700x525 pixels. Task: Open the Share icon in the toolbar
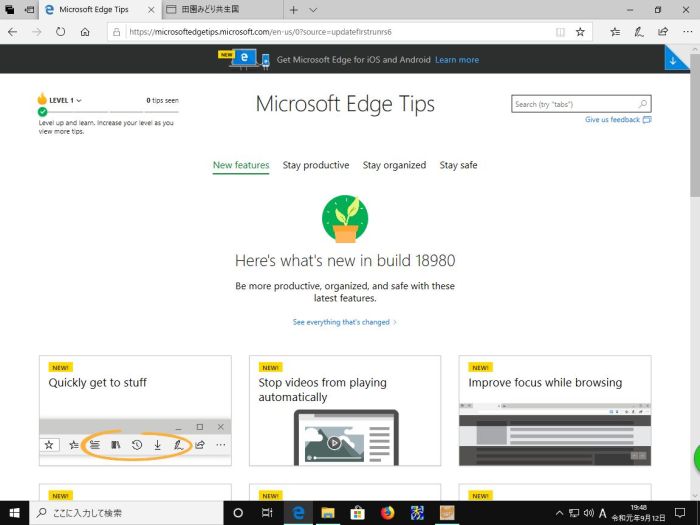662,32
